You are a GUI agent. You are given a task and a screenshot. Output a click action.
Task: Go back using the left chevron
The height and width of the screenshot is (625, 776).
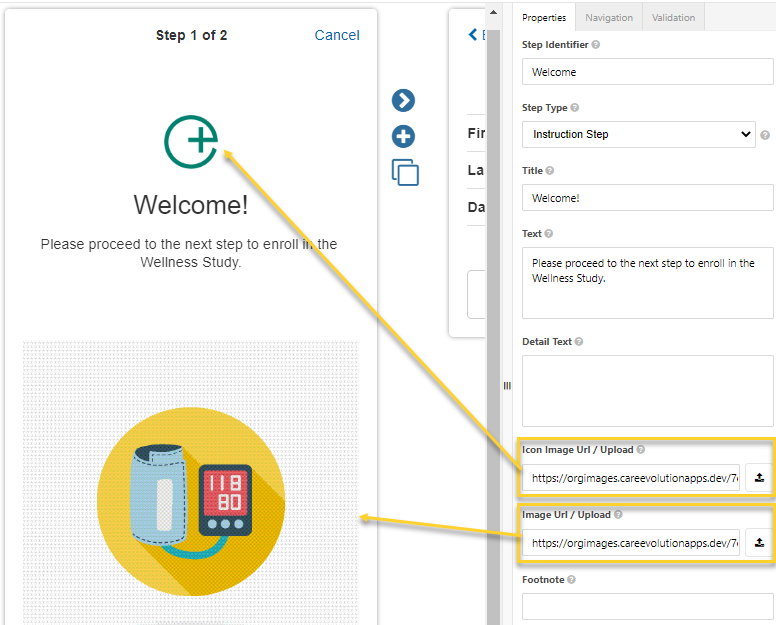click(x=473, y=35)
